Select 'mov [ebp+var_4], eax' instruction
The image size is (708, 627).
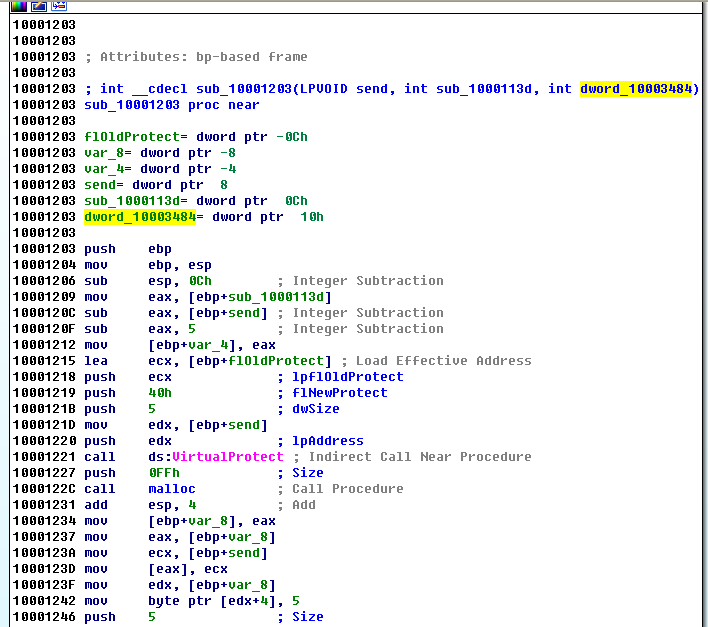click(x=180, y=345)
